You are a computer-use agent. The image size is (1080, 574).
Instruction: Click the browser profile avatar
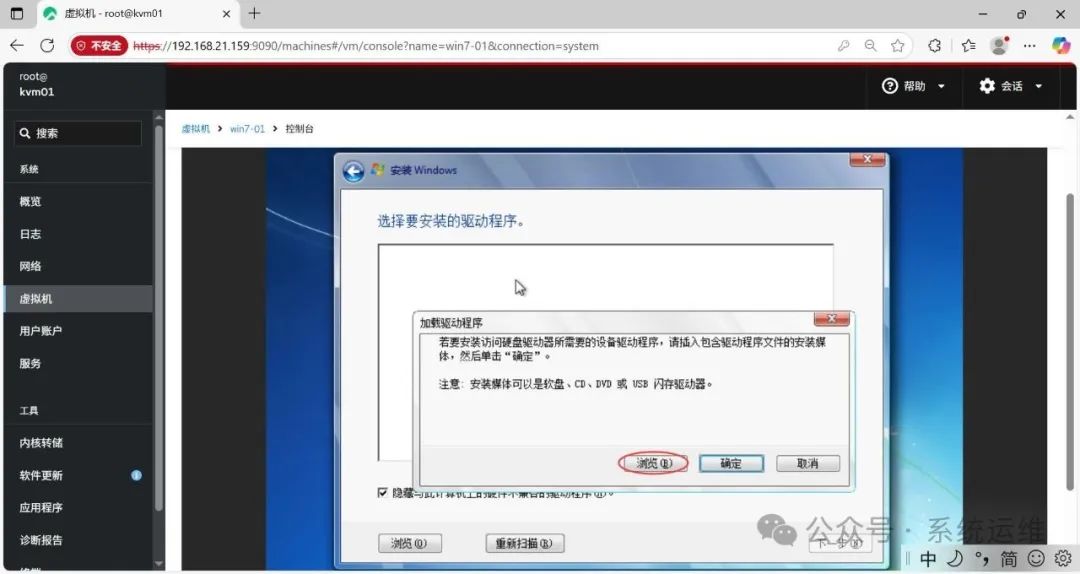(999, 45)
